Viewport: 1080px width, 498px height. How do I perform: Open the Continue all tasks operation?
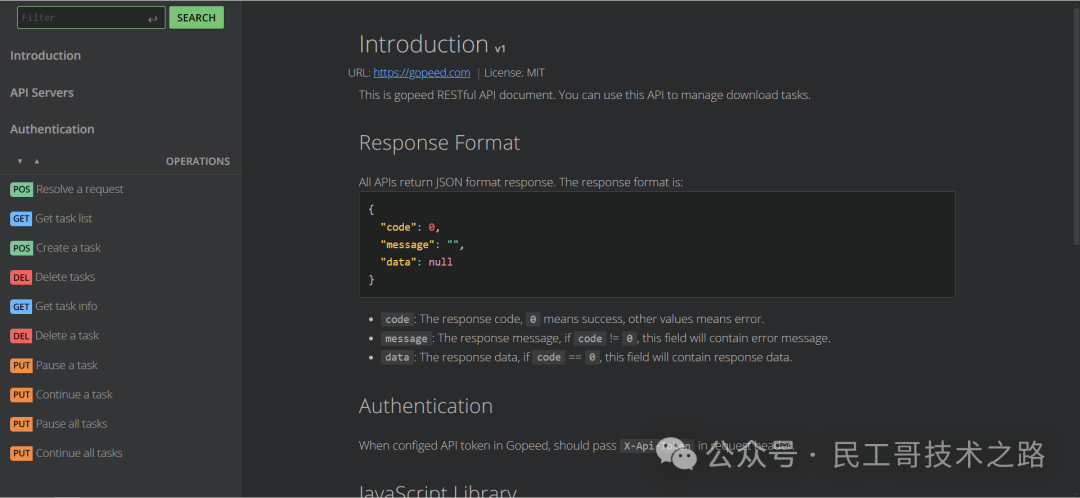click(79, 453)
